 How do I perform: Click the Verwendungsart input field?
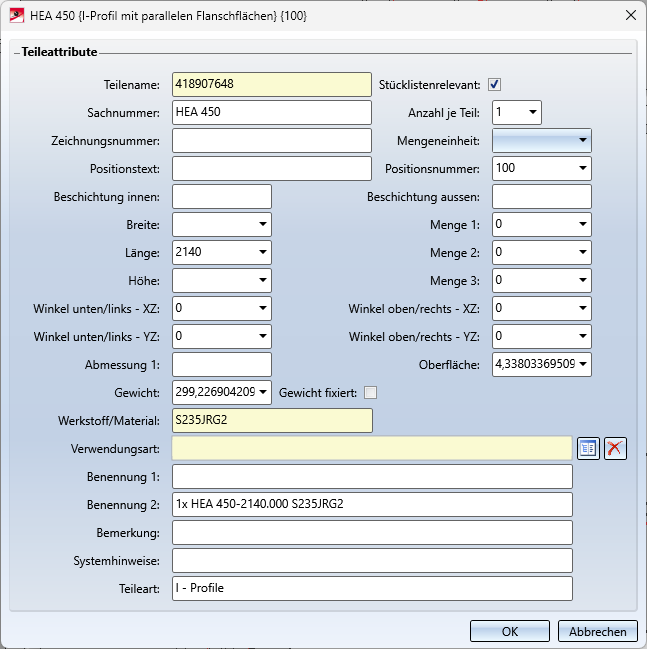pos(372,448)
